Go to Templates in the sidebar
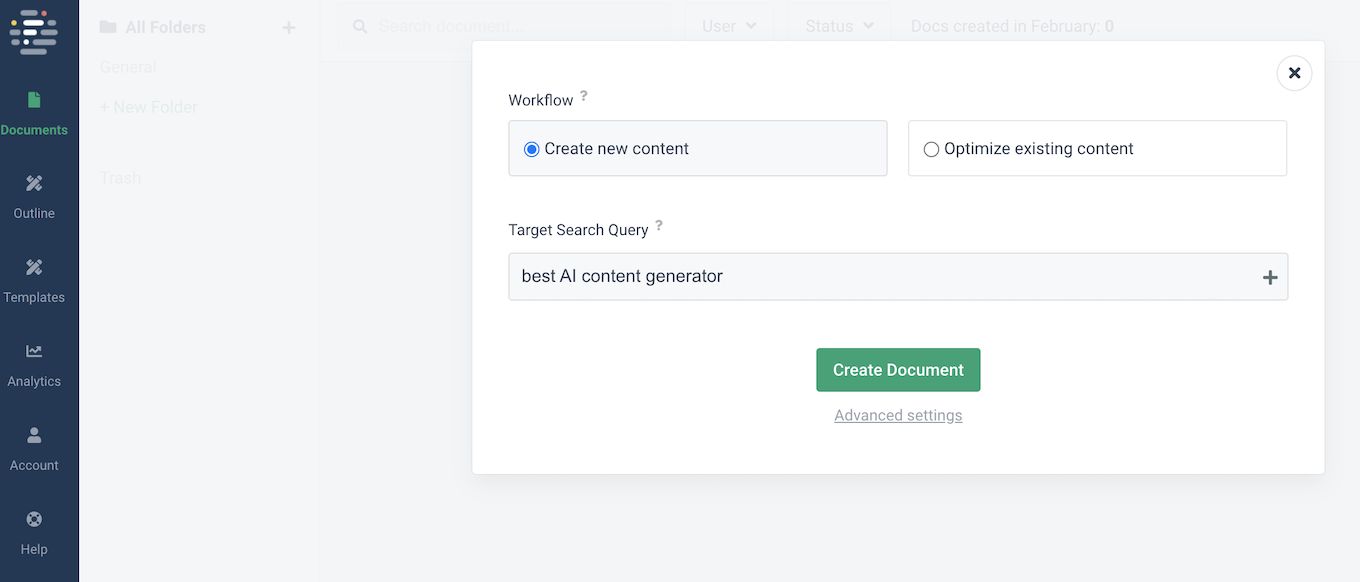The width and height of the screenshot is (1360, 582). [x=34, y=280]
